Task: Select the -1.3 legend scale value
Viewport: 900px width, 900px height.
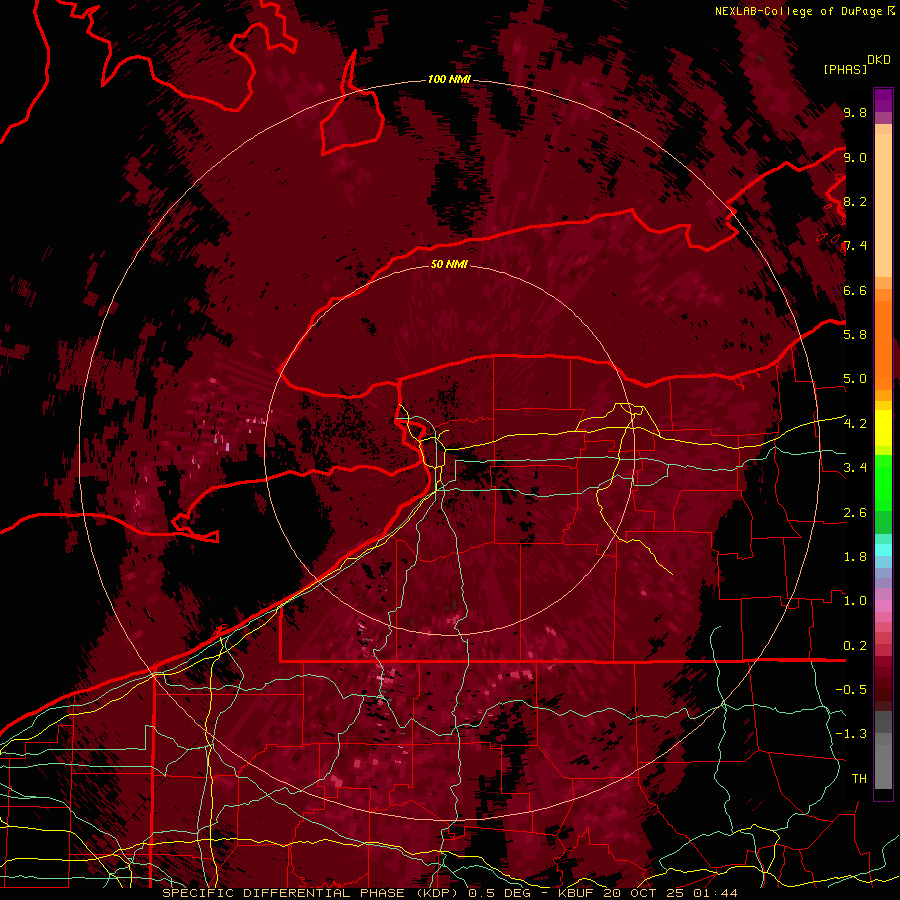Action: pos(851,734)
